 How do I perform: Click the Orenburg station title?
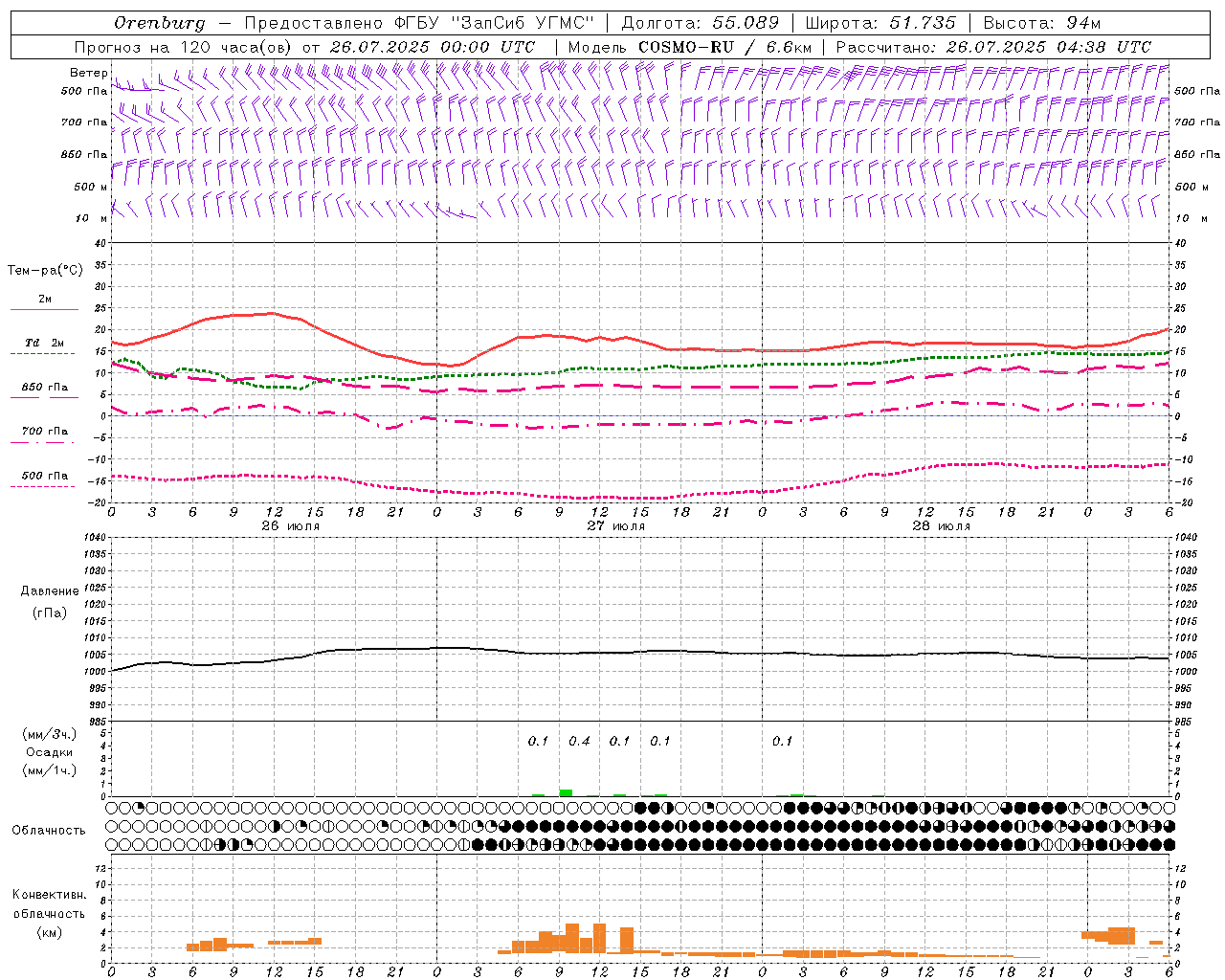tap(160, 22)
